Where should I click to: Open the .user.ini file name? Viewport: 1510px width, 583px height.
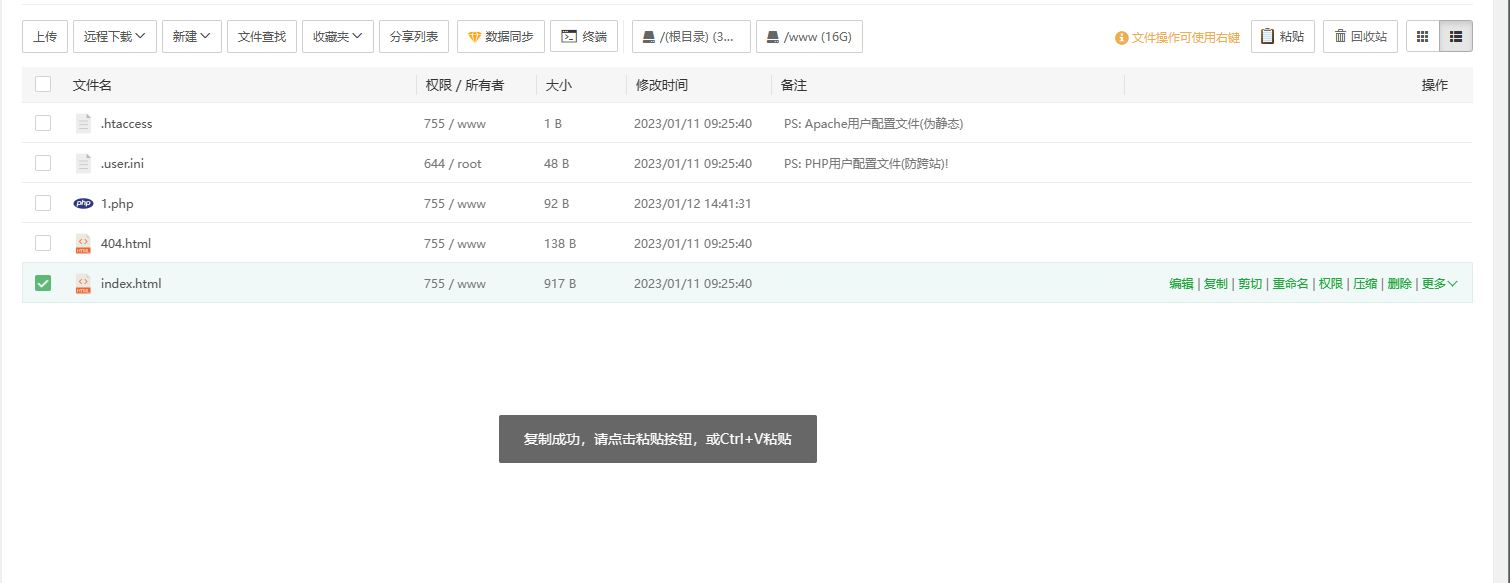[x=122, y=164]
